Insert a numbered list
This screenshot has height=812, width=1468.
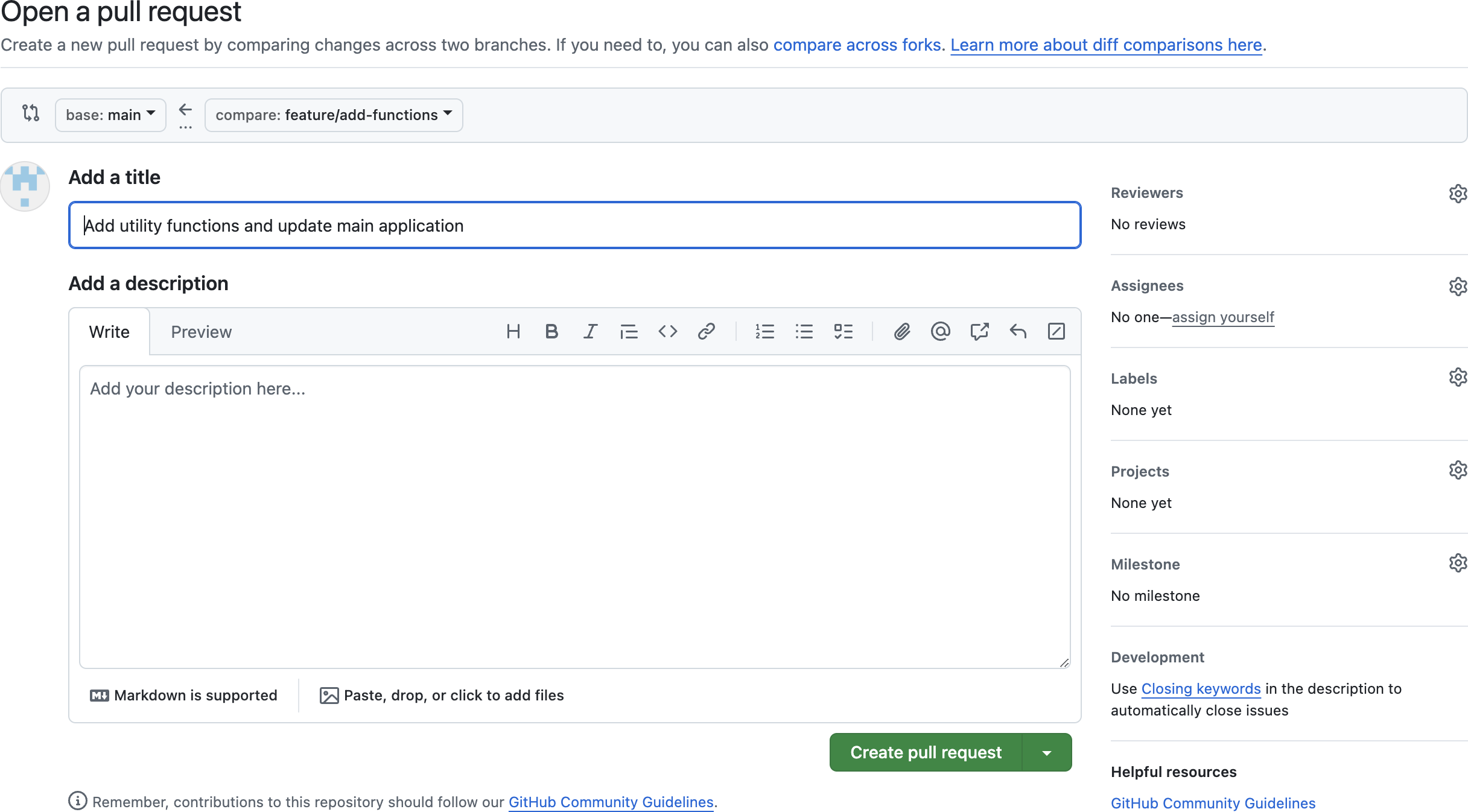(x=764, y=331)
